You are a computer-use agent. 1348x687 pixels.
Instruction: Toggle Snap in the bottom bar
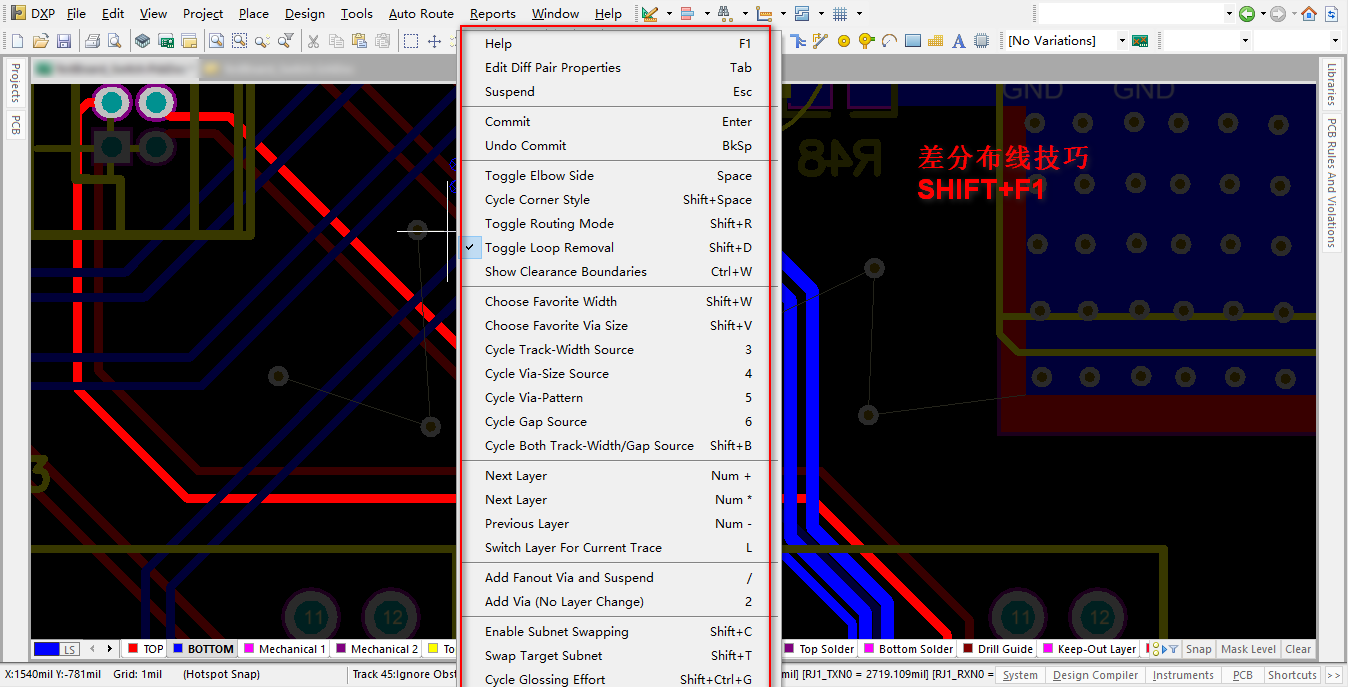(x=1198, y=649)
